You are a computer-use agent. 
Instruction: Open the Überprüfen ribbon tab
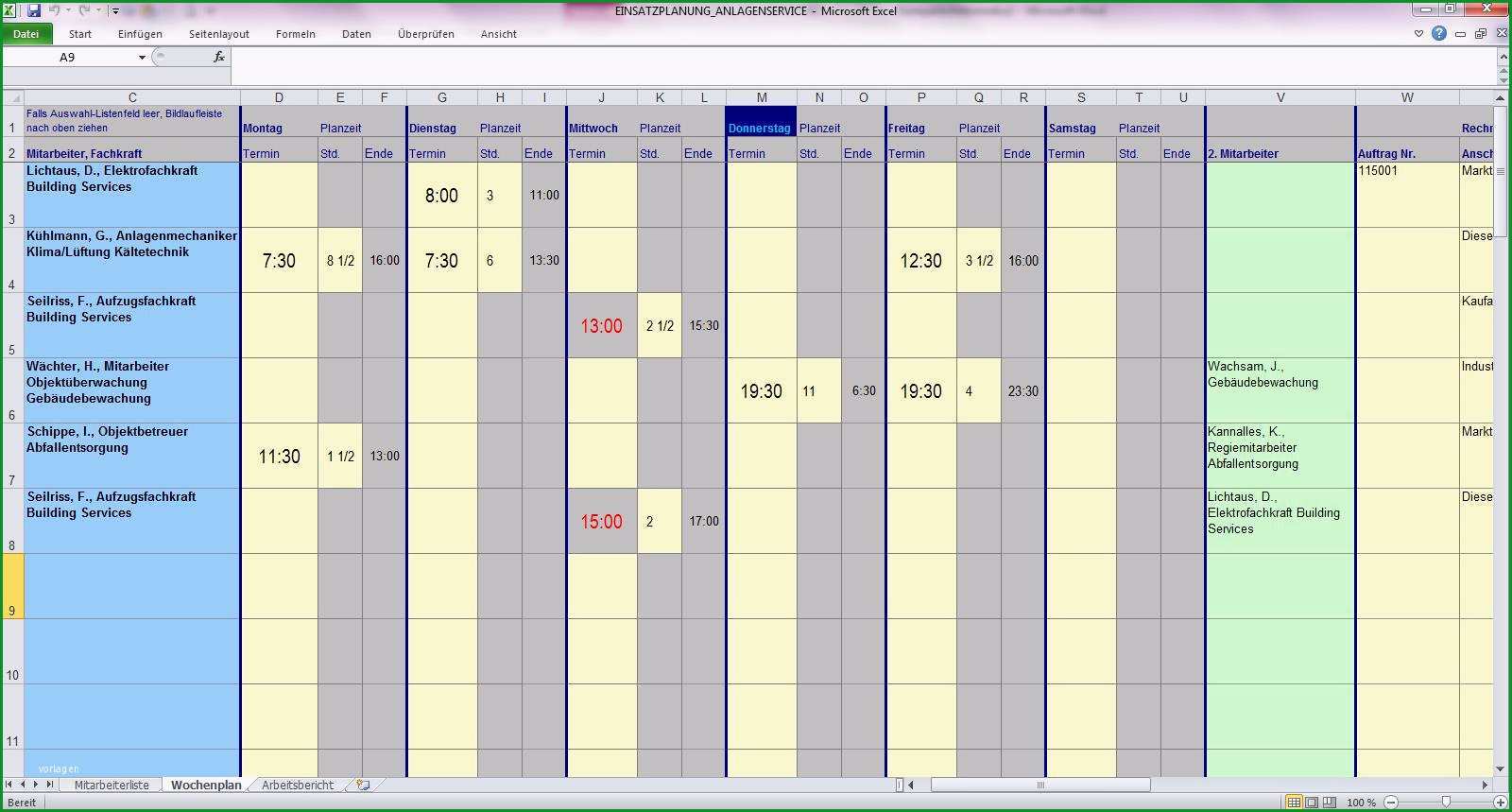[x=426, y=34]
